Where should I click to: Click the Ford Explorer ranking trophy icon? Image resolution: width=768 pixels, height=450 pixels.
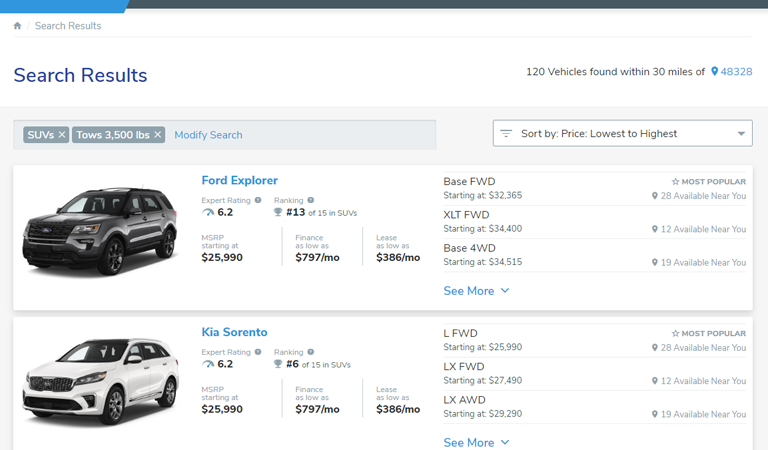pyautogui.click(x=278, y=213)
